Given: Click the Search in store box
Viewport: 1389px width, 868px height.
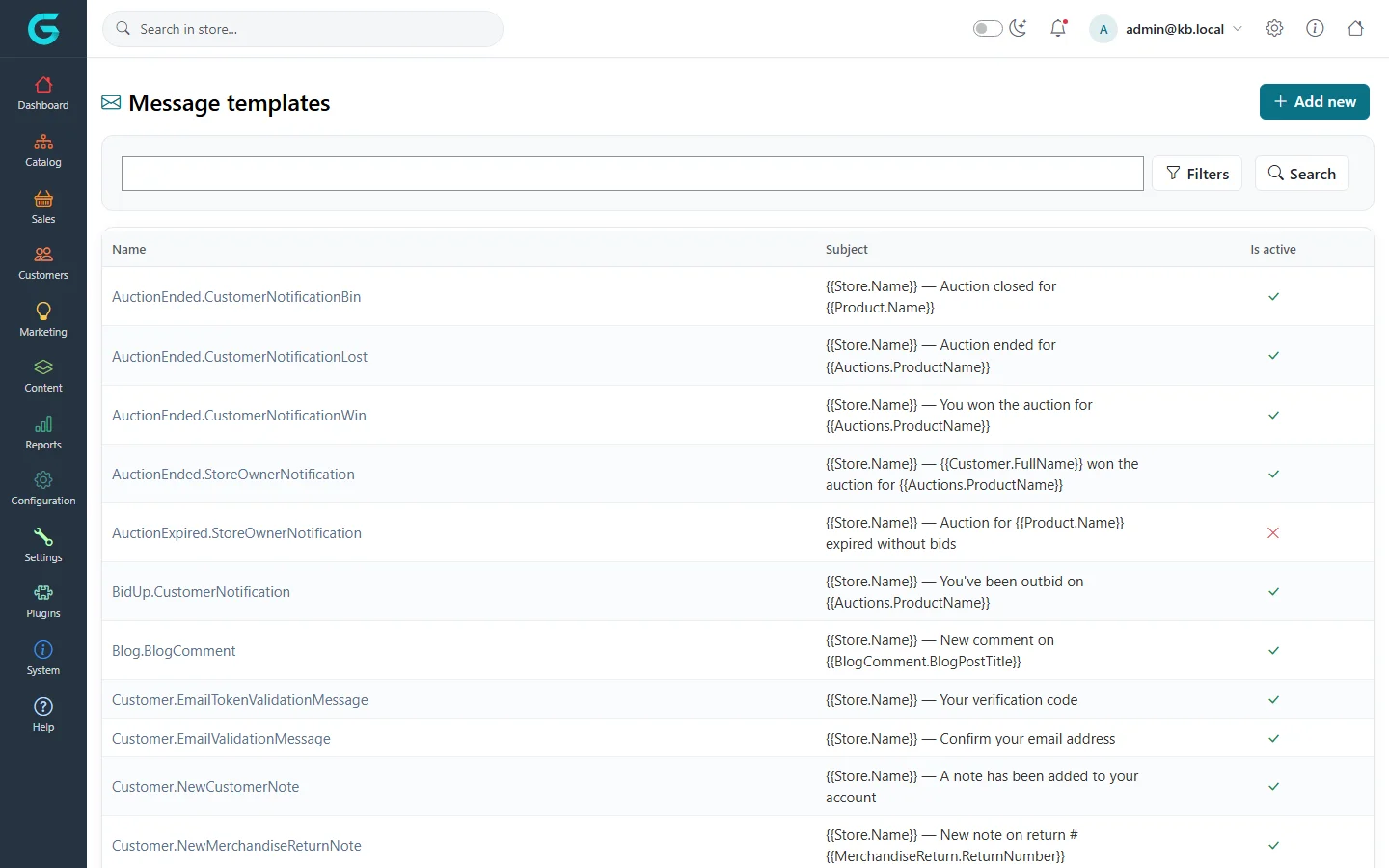Looking at the screenshot, I should pos(303,29).
